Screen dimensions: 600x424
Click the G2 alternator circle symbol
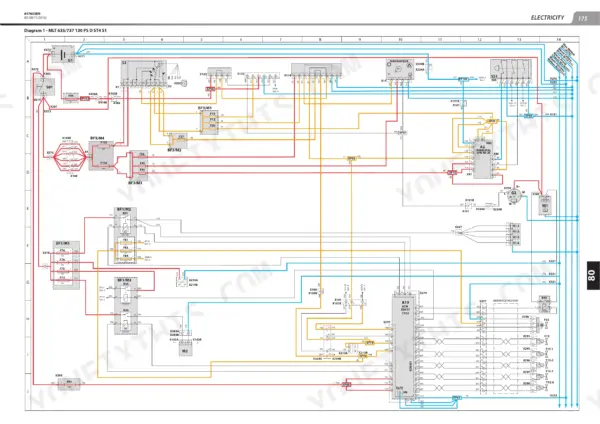(x=513, y=196)
